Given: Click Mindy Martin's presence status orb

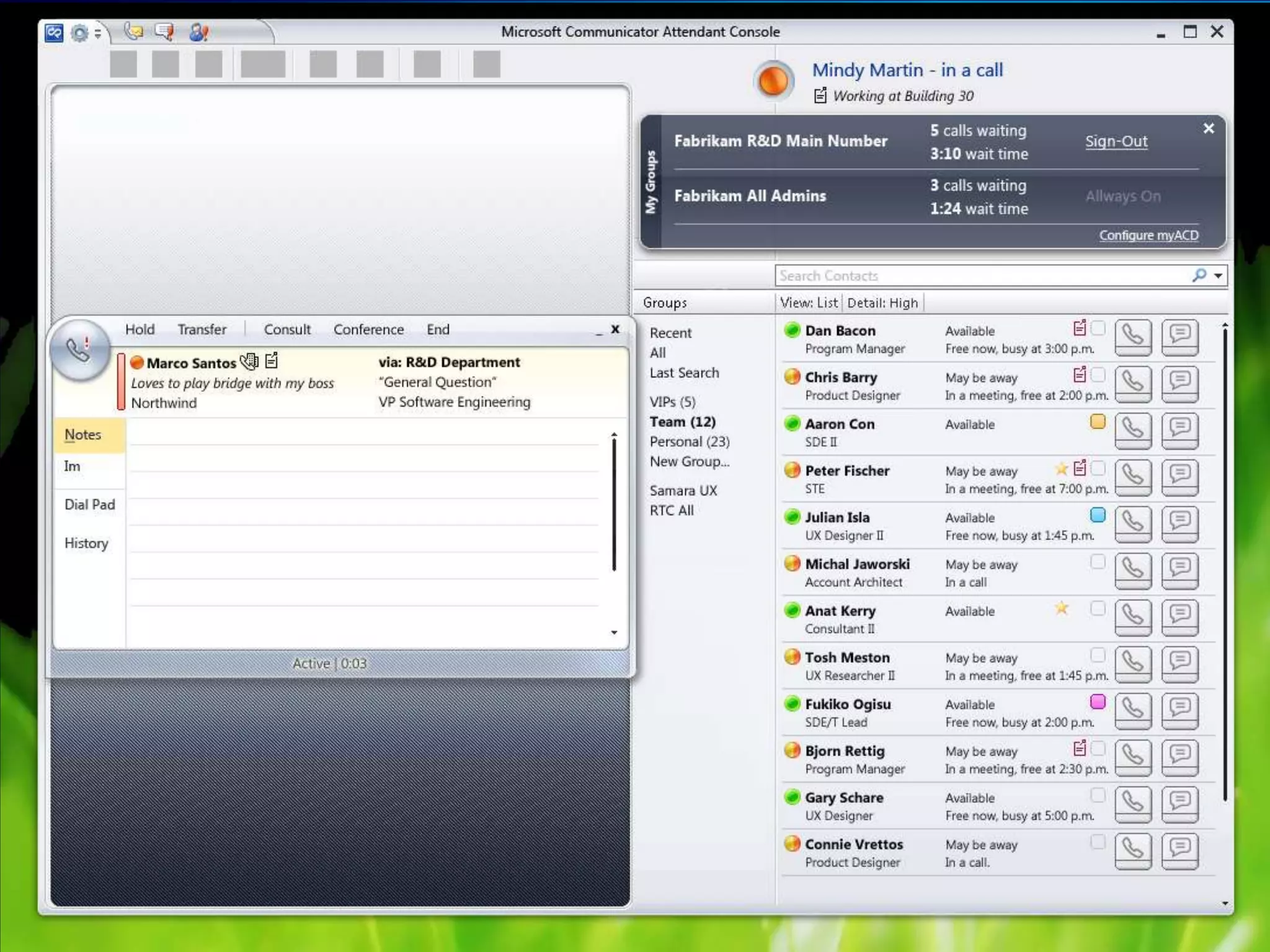Looking at the screenshot, I should [x=773, y=81].
